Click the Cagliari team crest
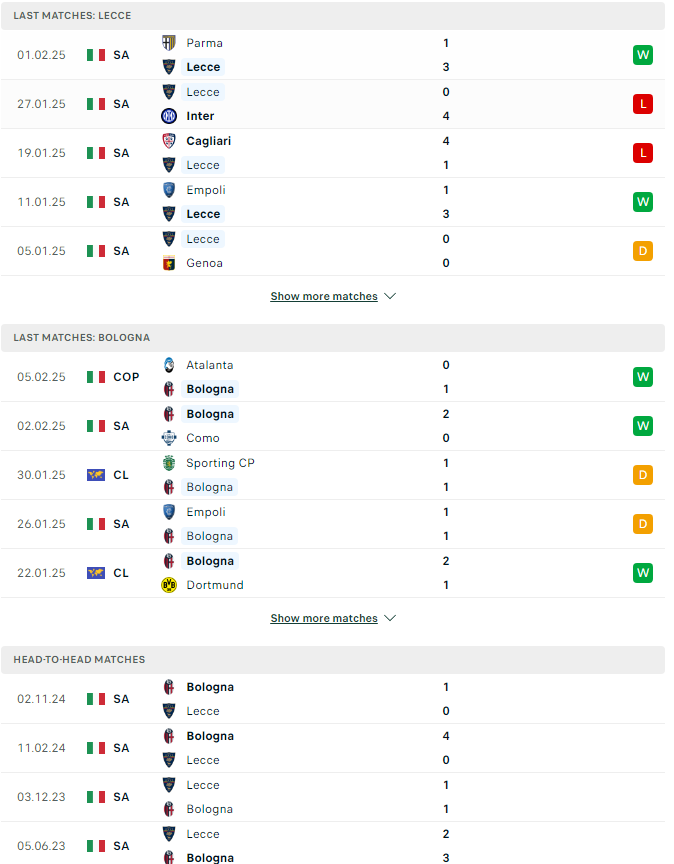This screenshot has height=864, width=674. 169,141
